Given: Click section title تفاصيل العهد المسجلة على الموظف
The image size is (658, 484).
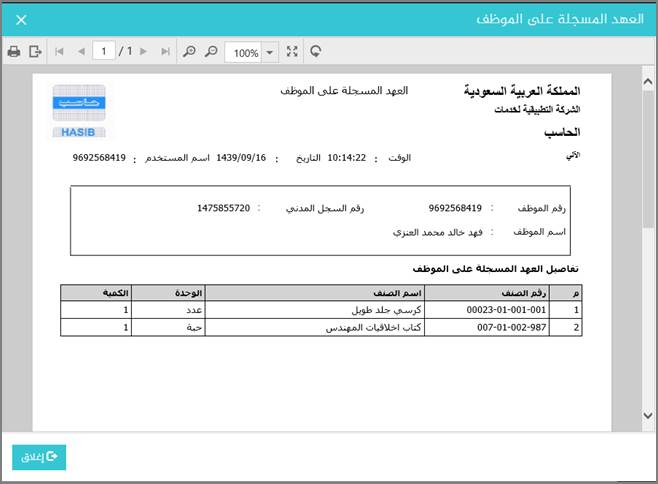Looking at the screenshot, I should coord(495,269).
